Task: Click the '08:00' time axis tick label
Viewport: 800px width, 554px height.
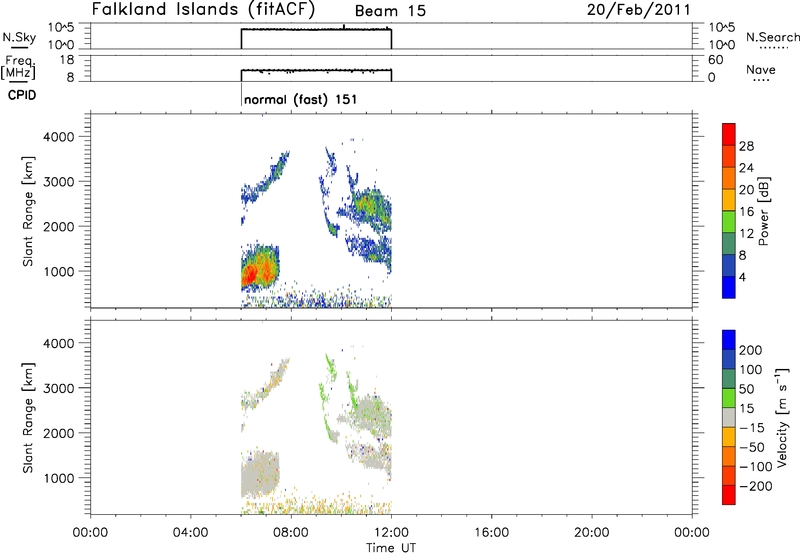Action: 291,533
